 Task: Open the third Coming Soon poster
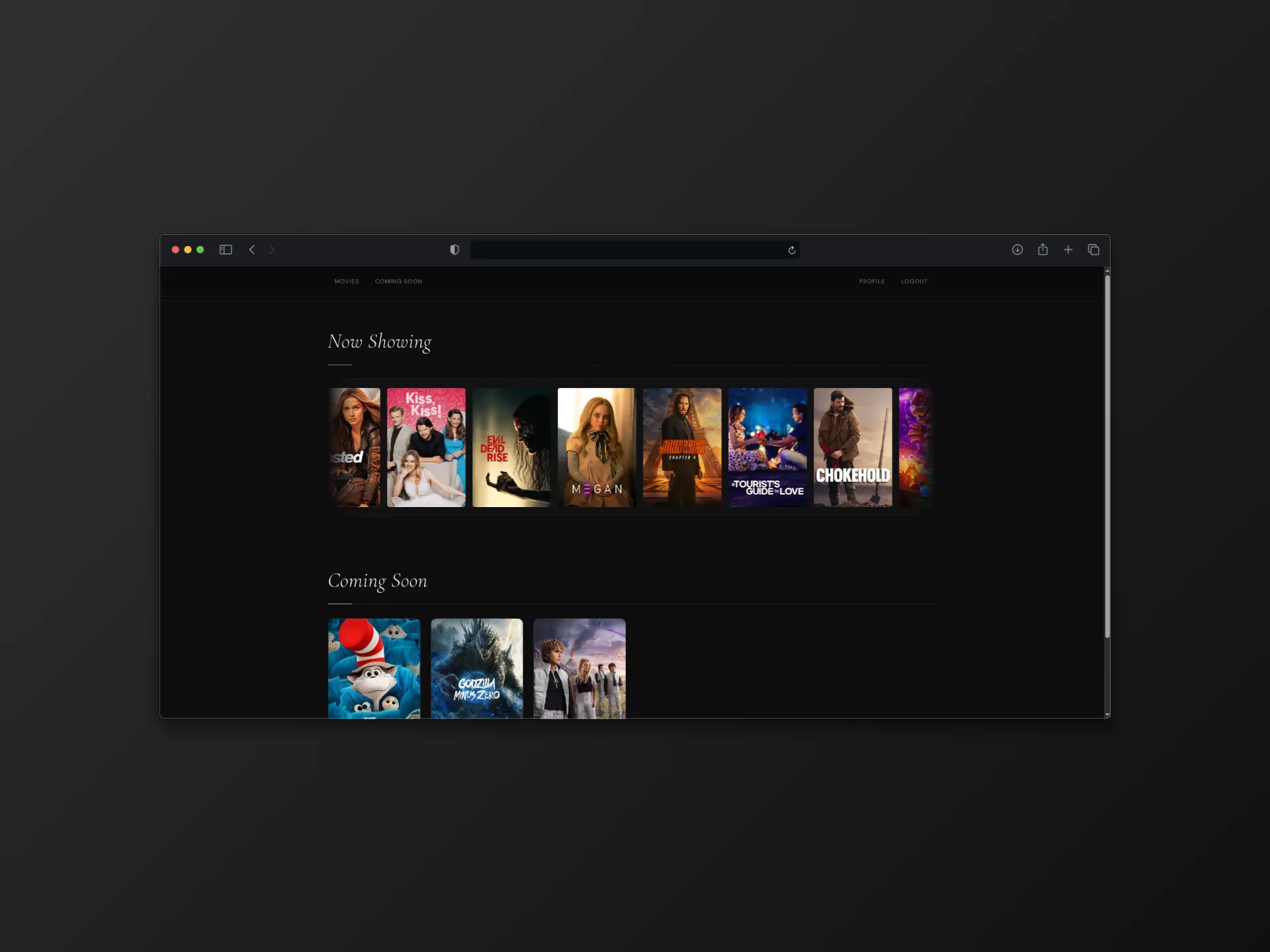tap(579, 668)
